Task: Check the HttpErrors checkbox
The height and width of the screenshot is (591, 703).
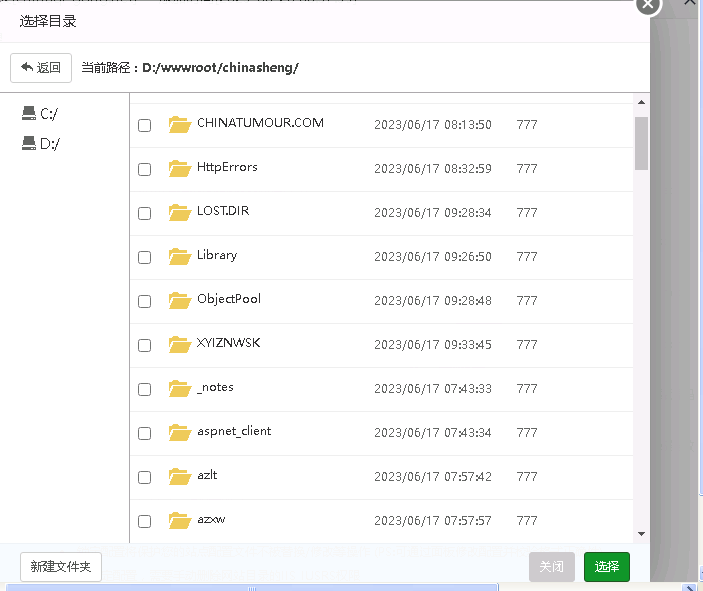Action: point(144,169)
